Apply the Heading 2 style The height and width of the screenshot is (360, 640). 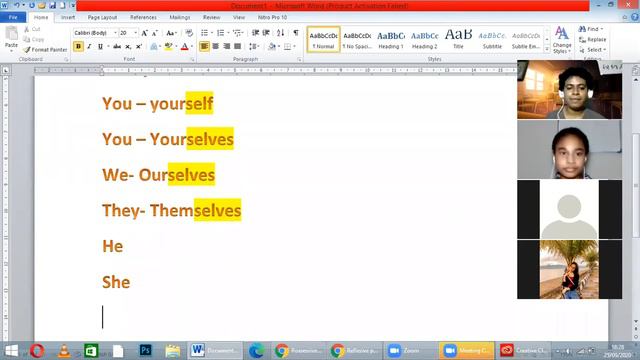click(424, 40)
